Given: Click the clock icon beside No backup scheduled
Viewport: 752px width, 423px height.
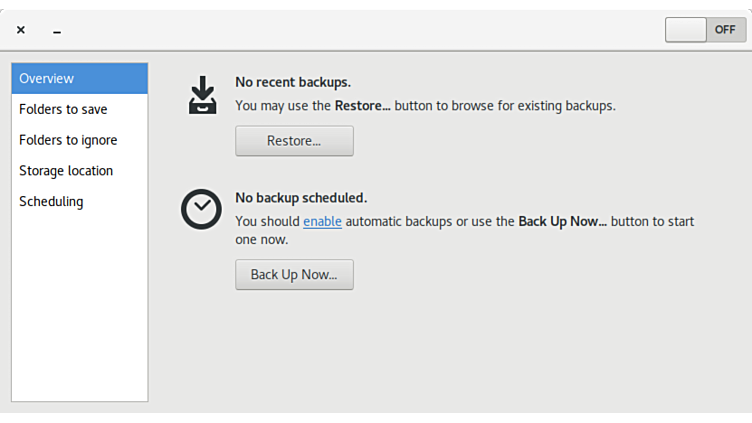Looking at the screenshot, I should pos(201,209).
